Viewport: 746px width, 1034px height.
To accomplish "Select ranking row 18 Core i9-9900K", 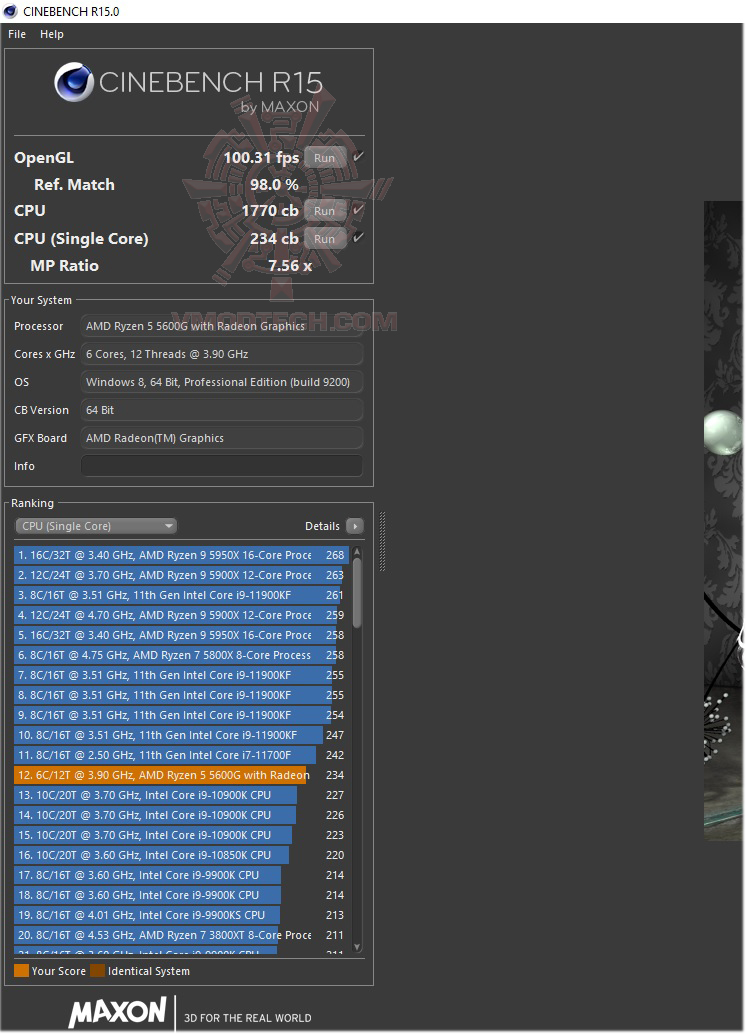I will 181,895.
